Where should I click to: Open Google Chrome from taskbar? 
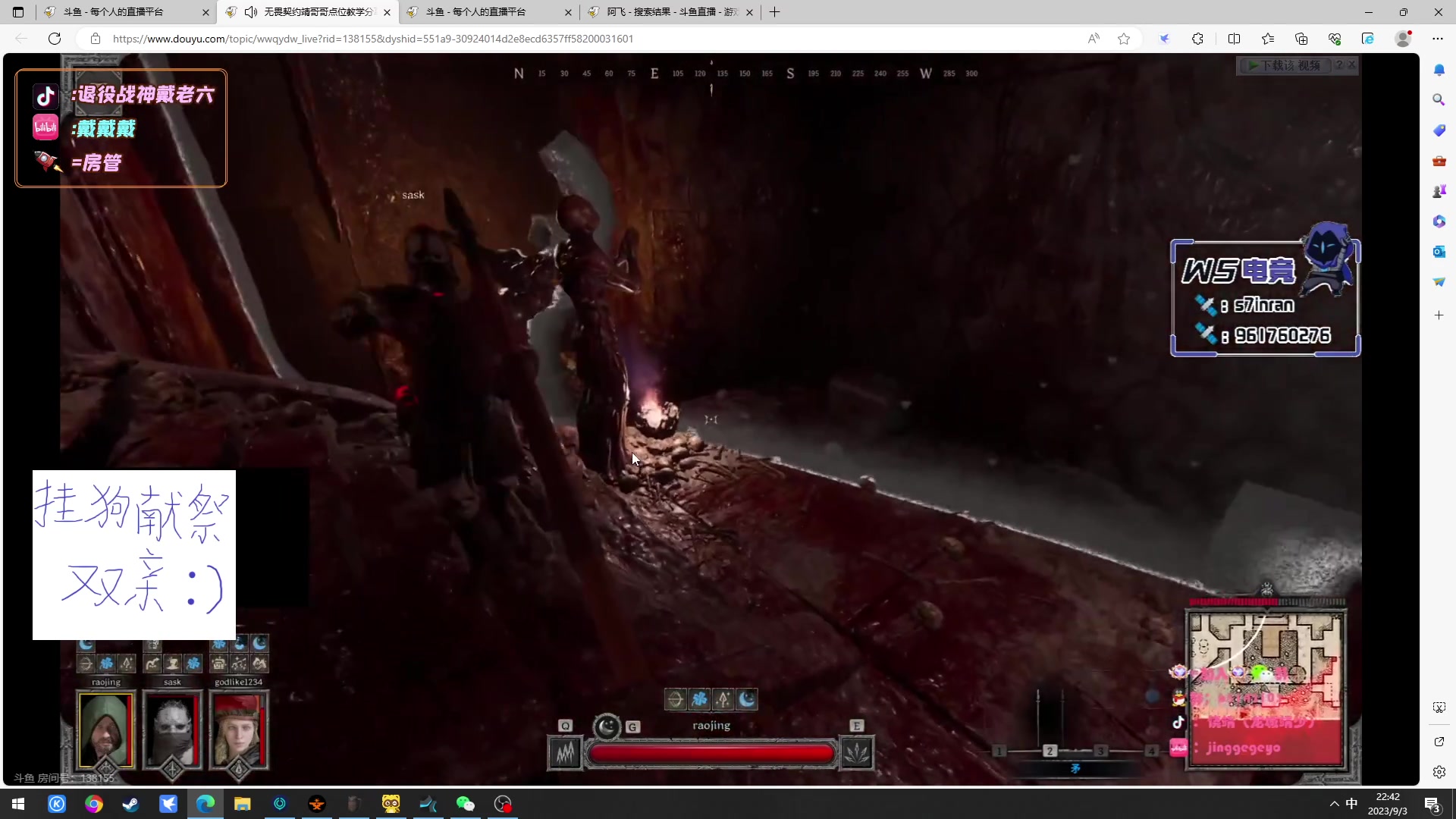[x=94, y=804]
